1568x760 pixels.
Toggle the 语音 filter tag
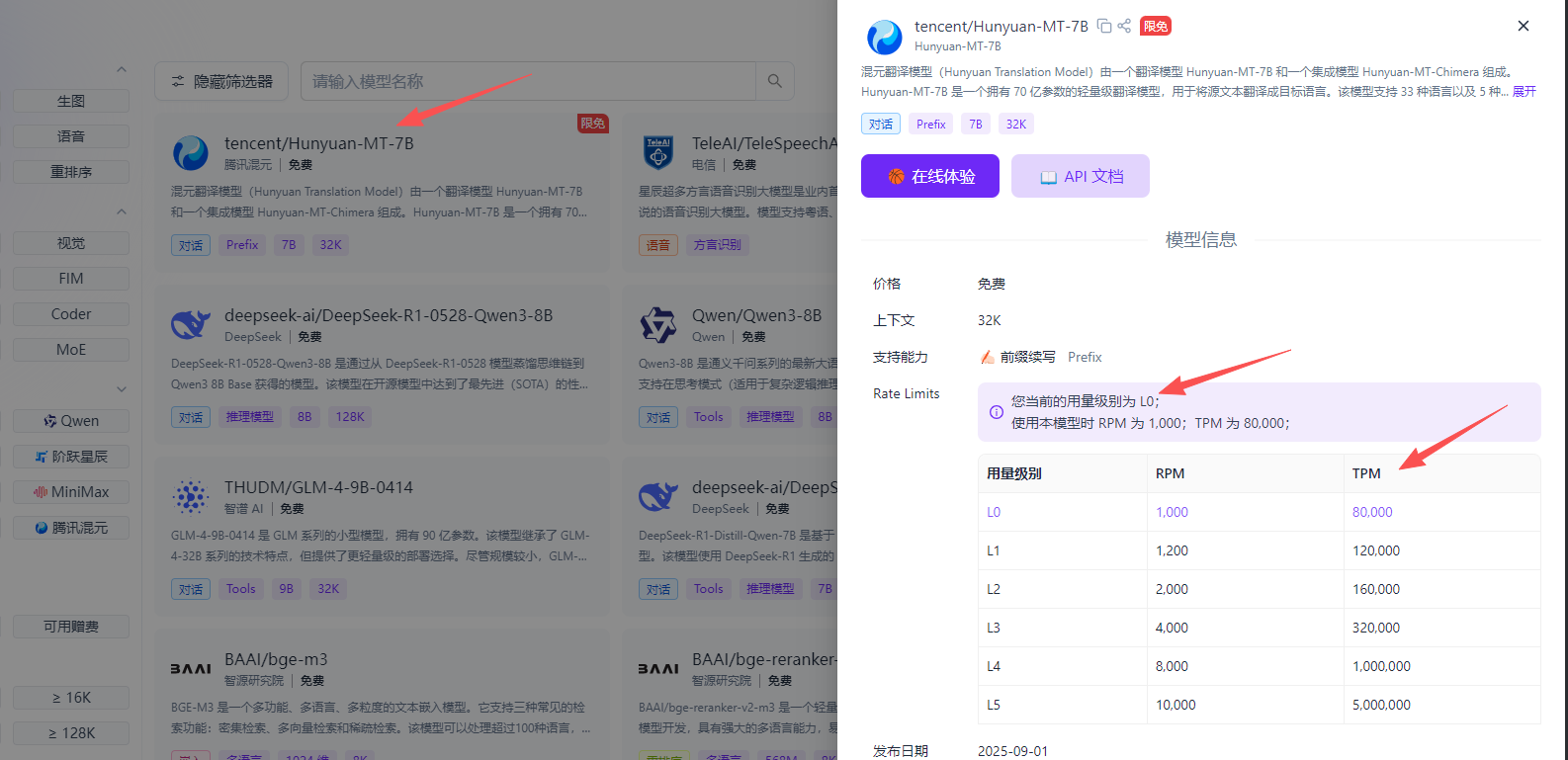coord(71,136)
